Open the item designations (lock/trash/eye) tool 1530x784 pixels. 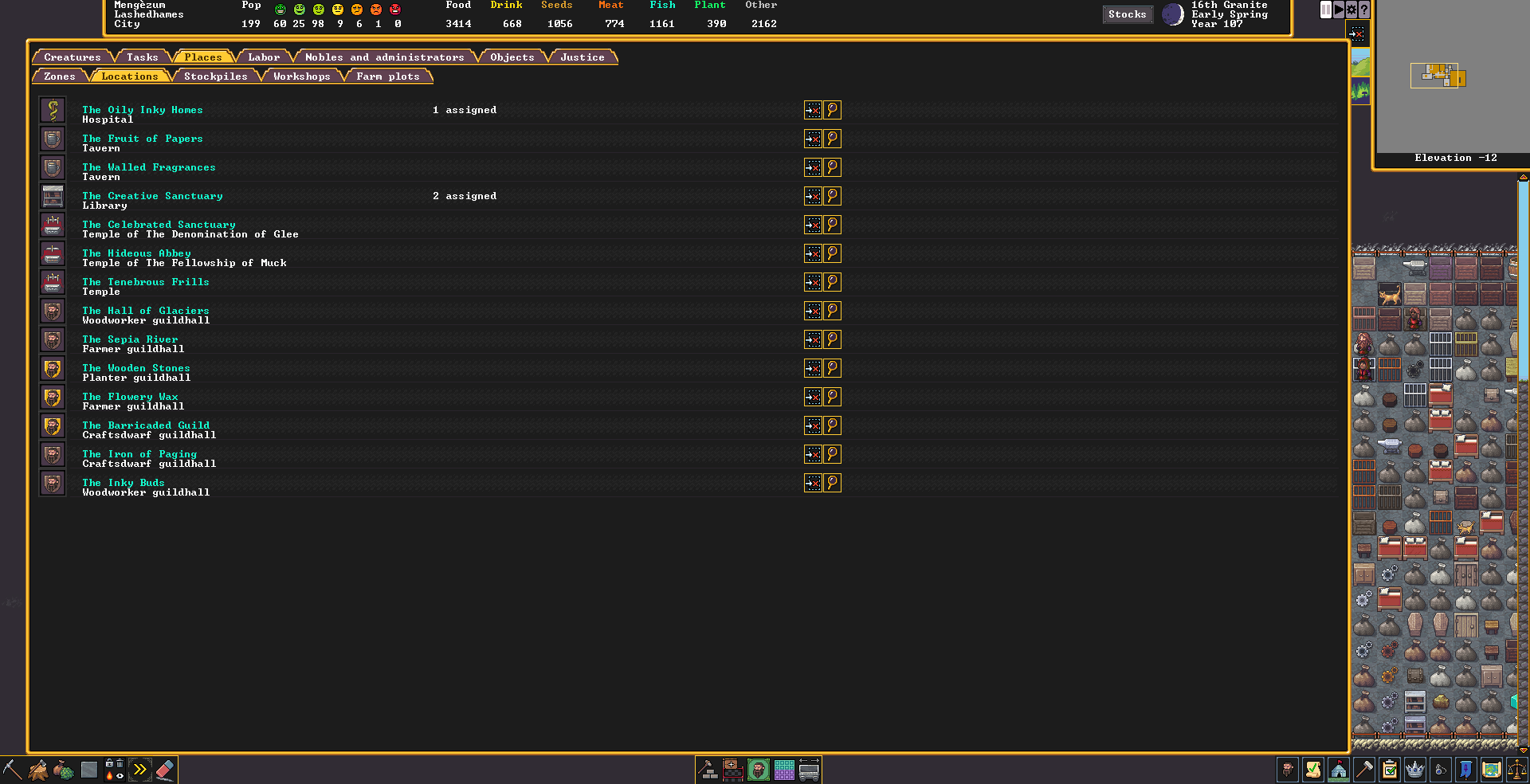[x=114, y=770]
